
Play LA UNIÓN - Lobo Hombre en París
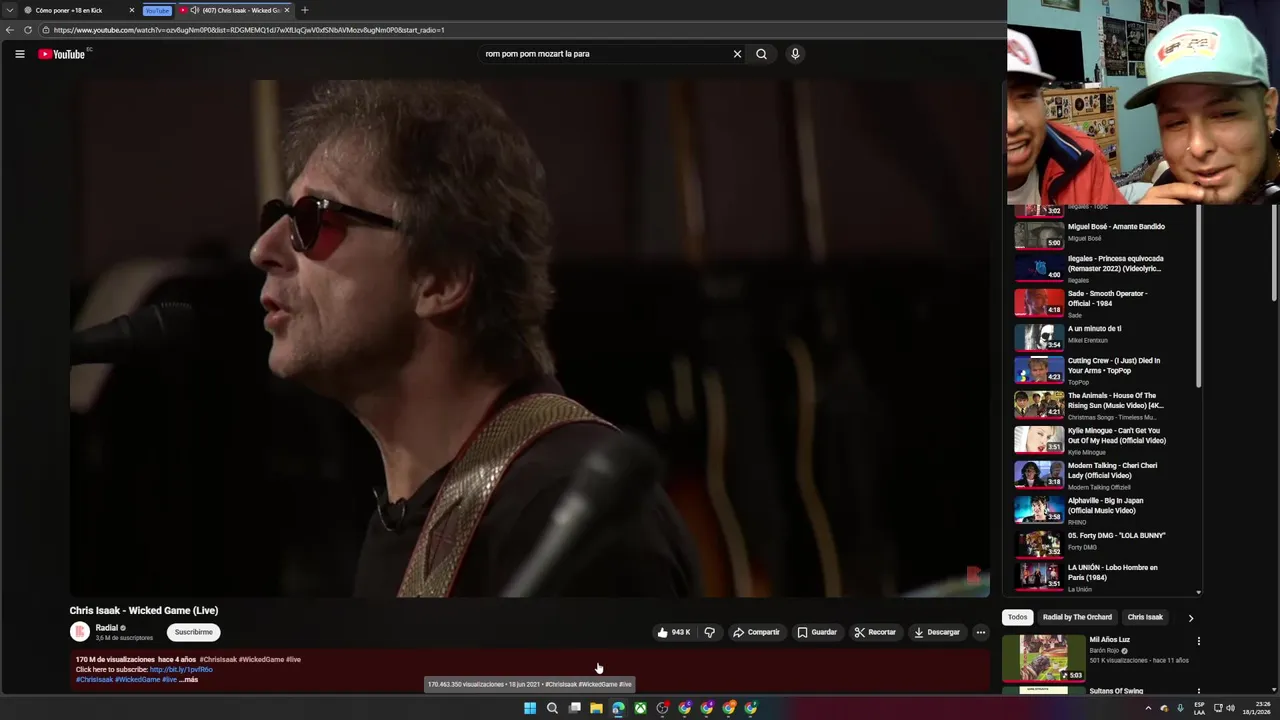(1105, 577)
